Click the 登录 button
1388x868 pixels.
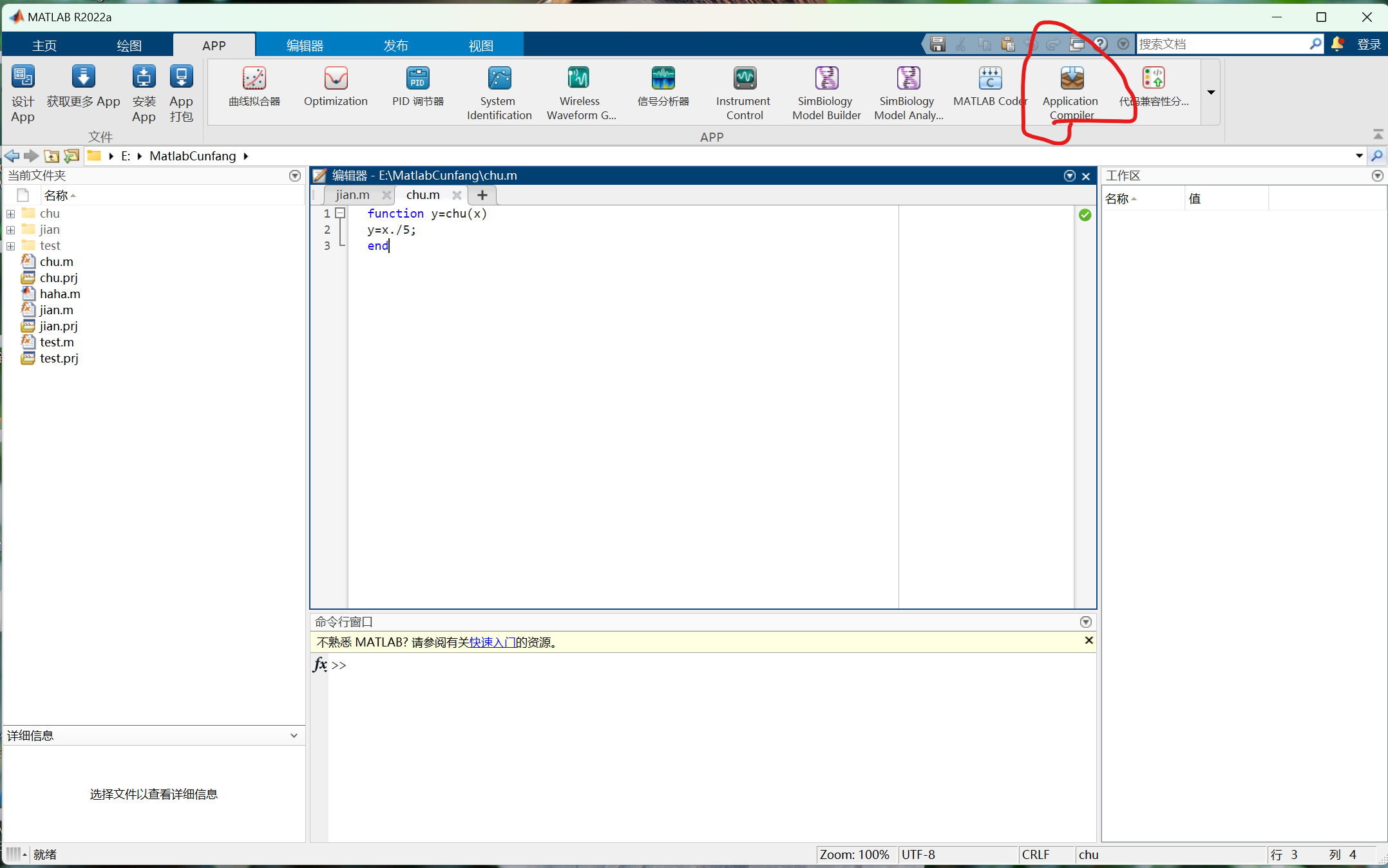[x=1369, y=44]
